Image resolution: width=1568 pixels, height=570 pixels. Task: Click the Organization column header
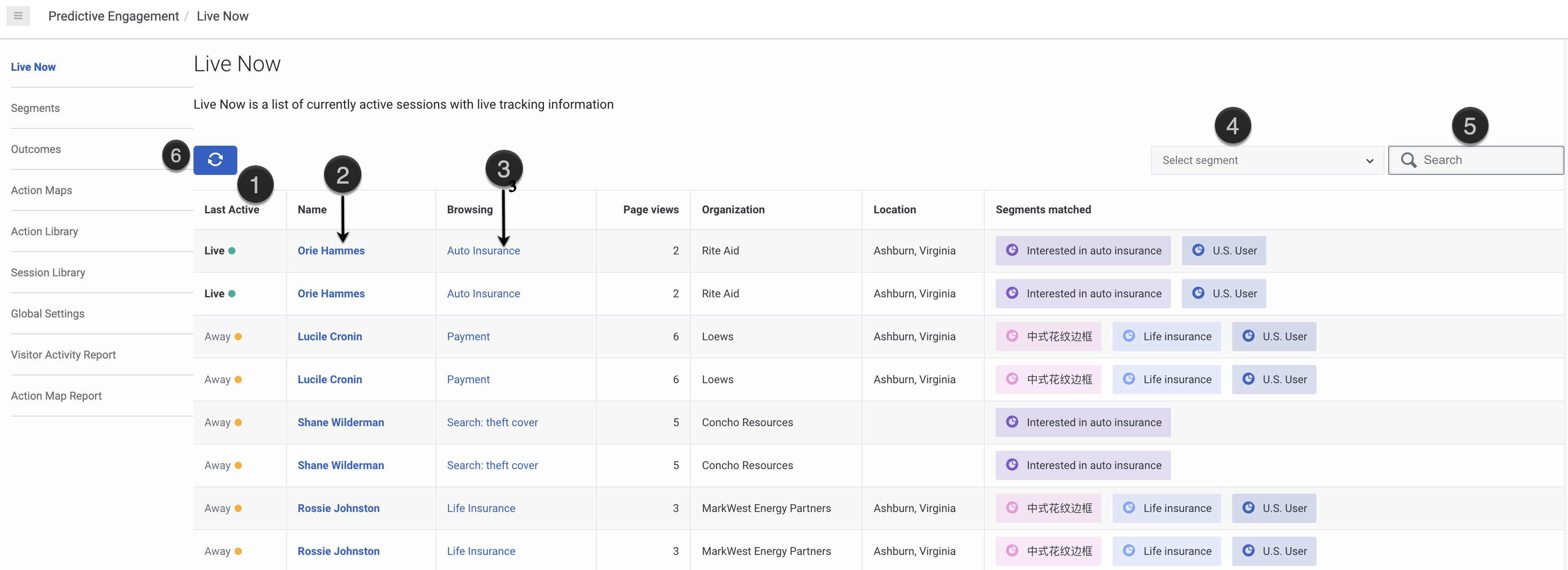(733, 210)
